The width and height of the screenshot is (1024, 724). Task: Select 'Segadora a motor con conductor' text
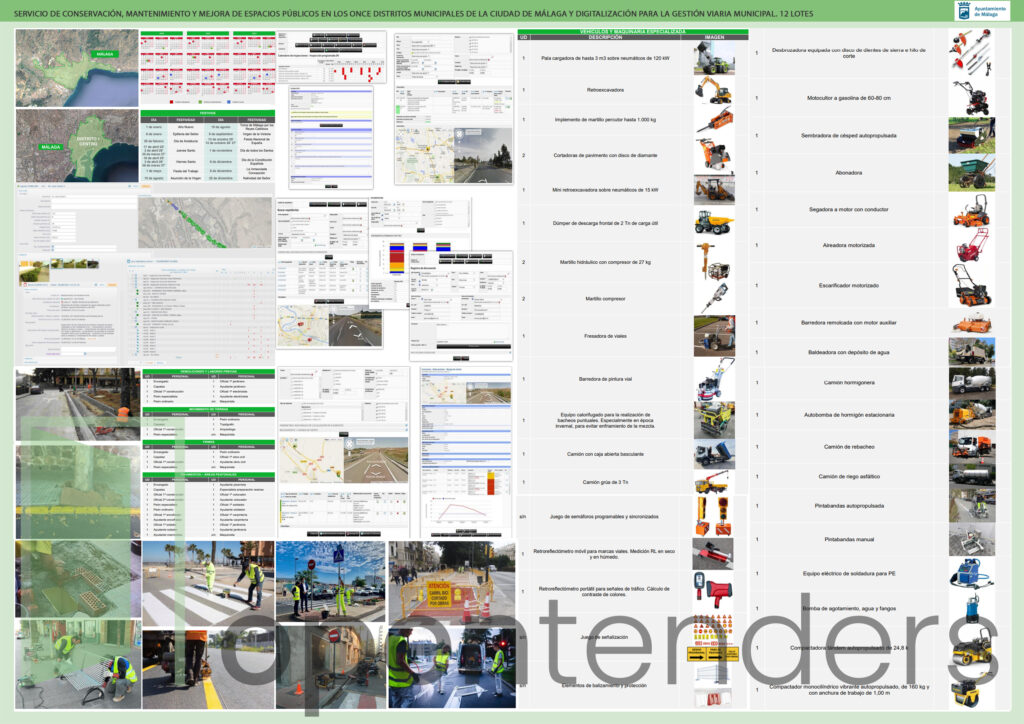coord(848,210)
